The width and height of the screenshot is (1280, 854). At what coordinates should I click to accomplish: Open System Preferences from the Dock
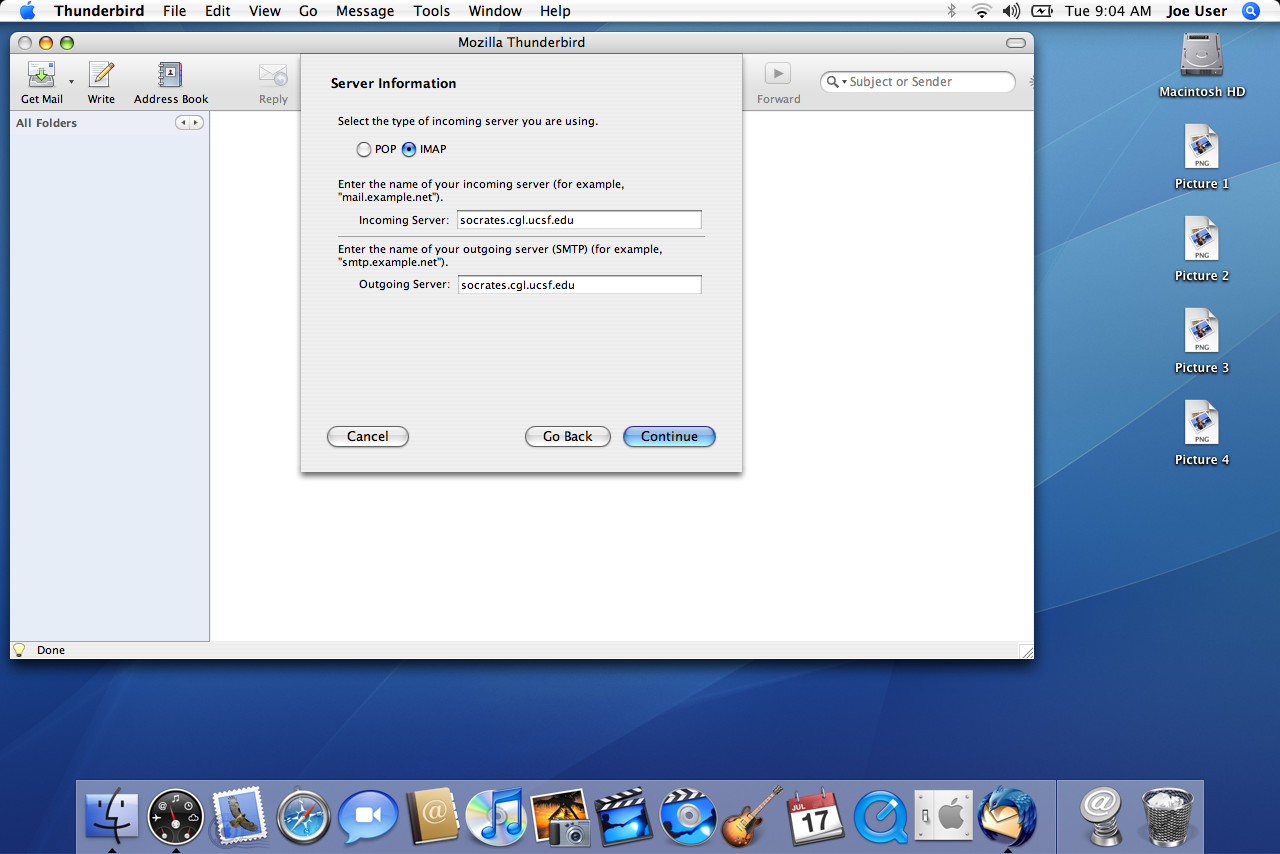(x=943, y=817)
